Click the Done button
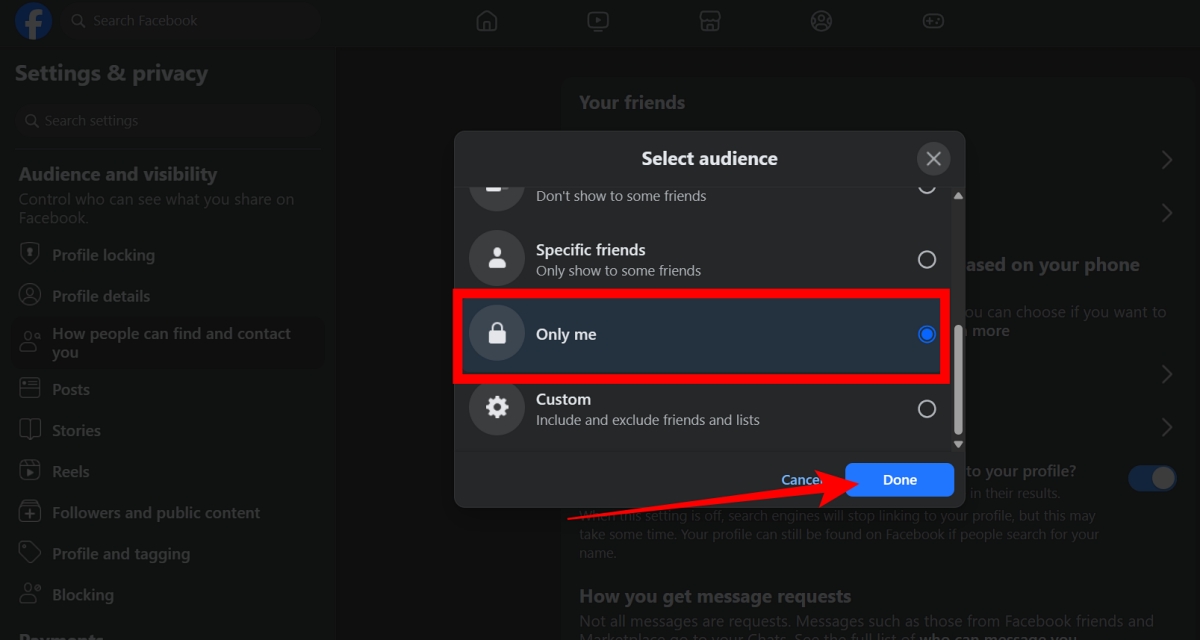1200x640 pixels. (899, 480)
